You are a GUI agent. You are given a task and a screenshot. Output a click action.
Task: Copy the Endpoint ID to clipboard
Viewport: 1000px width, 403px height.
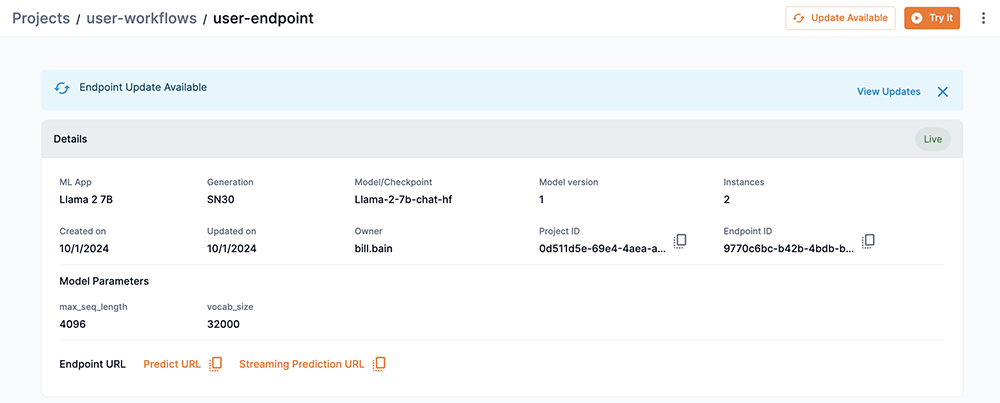point(869,241)
